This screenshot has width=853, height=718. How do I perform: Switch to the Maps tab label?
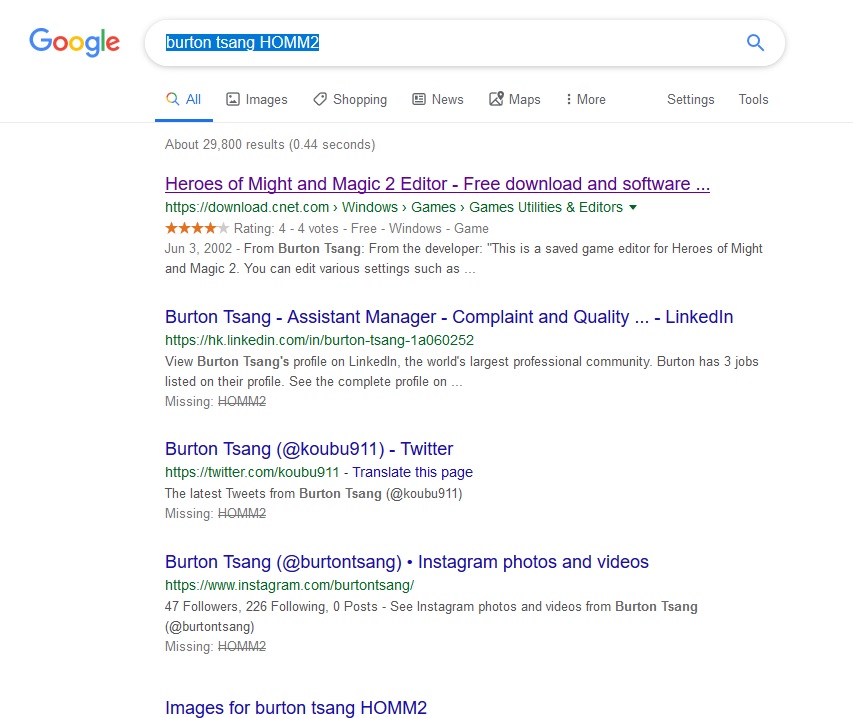click(524, 100)
